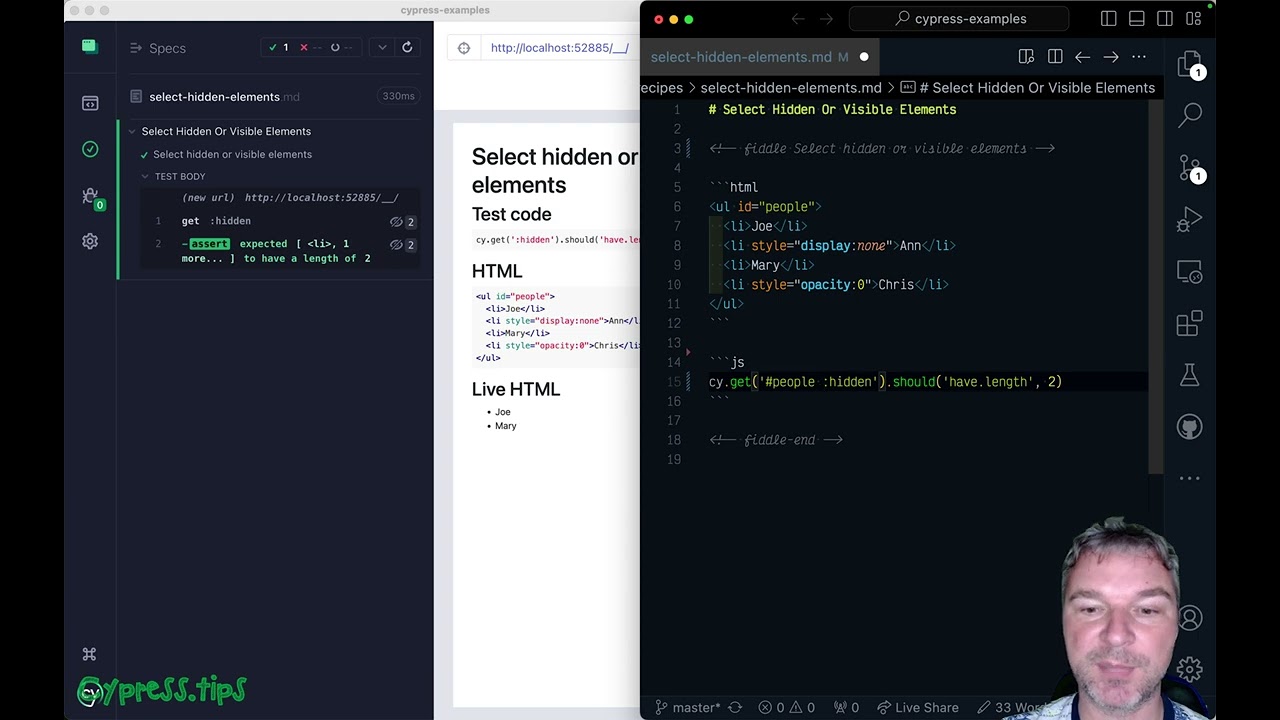
Task: Open the select-hidden-elements.md spec file link
Action: click(x=224, y=97)
